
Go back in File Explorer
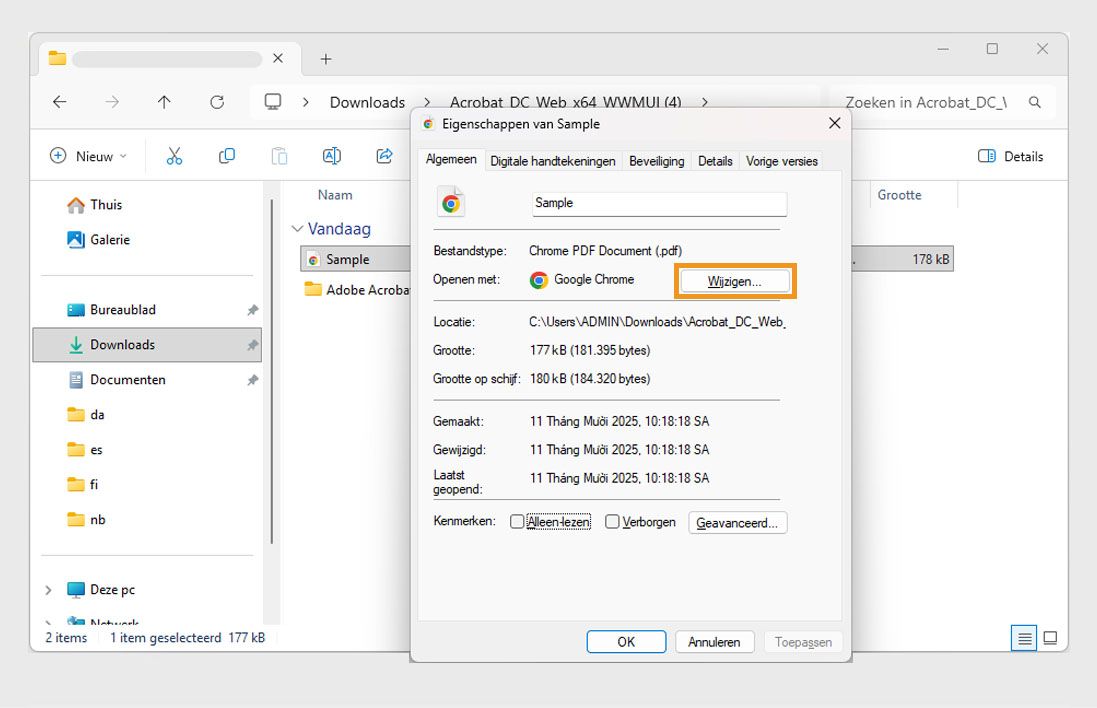(x=60, y=102)
